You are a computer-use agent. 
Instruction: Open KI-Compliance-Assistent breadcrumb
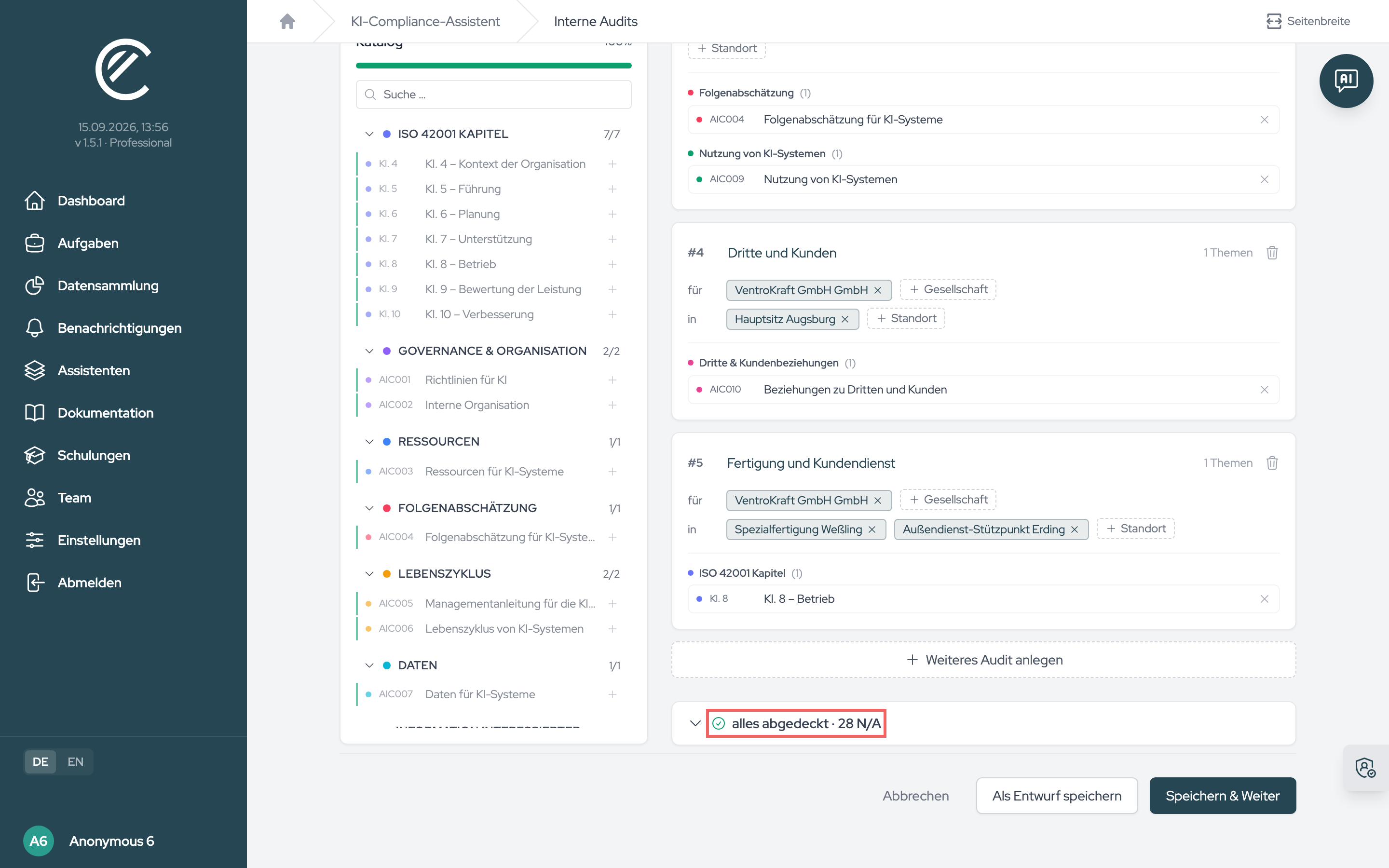[x=425, y=21]
